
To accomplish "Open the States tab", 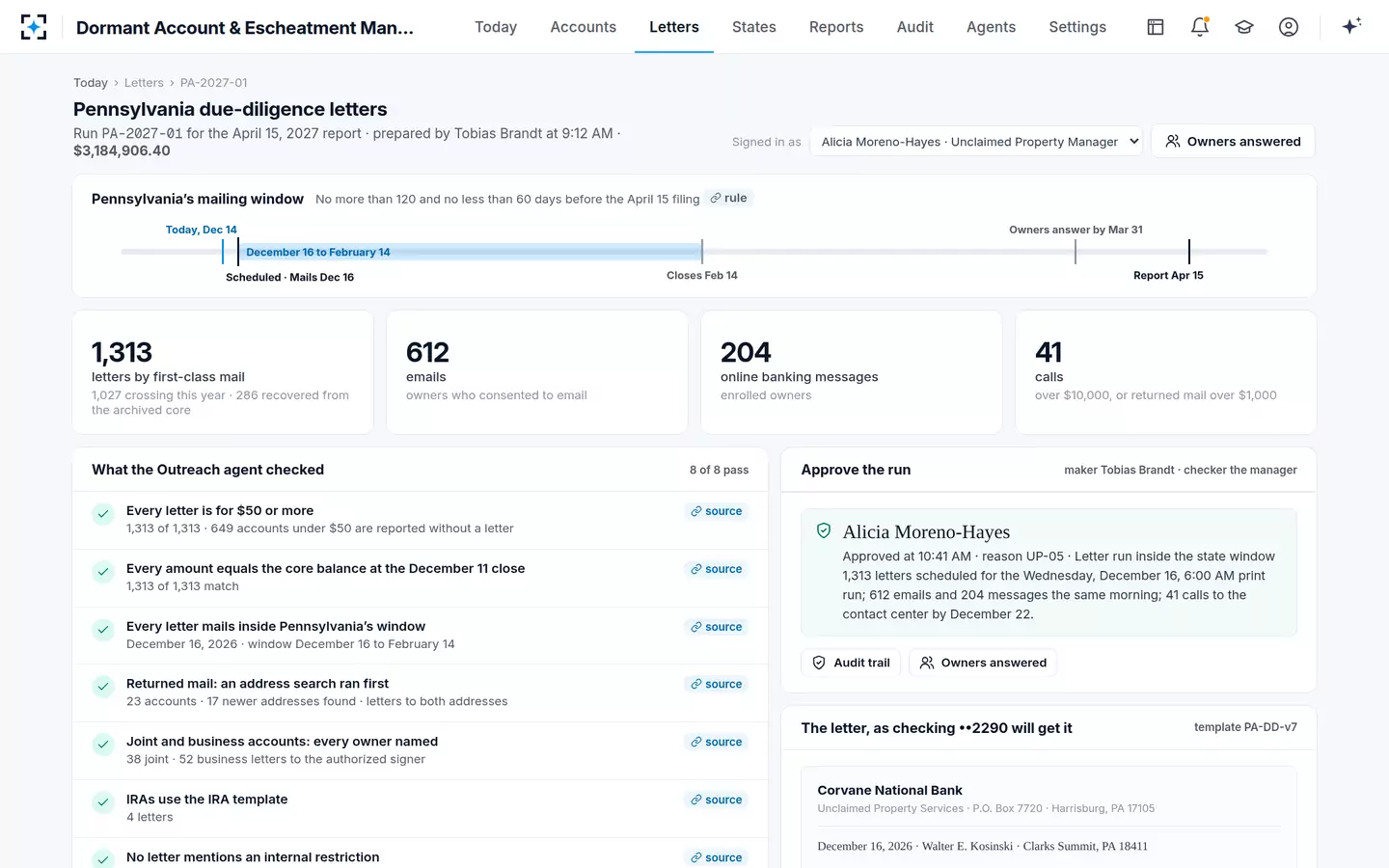I will coord(754,27).
